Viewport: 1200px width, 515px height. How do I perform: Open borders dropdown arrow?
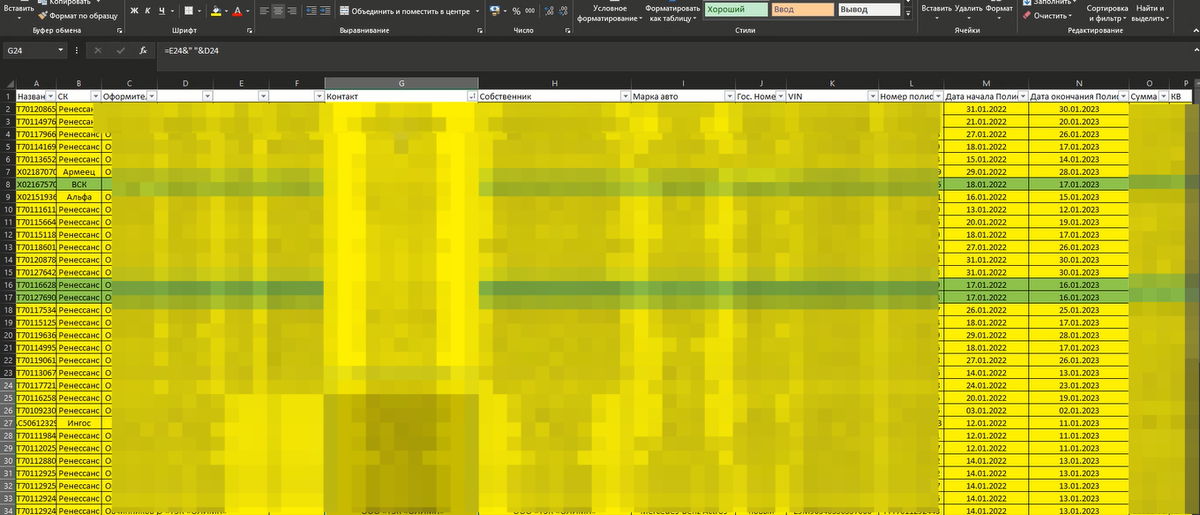pyautogui.click(x=199, y=11)
